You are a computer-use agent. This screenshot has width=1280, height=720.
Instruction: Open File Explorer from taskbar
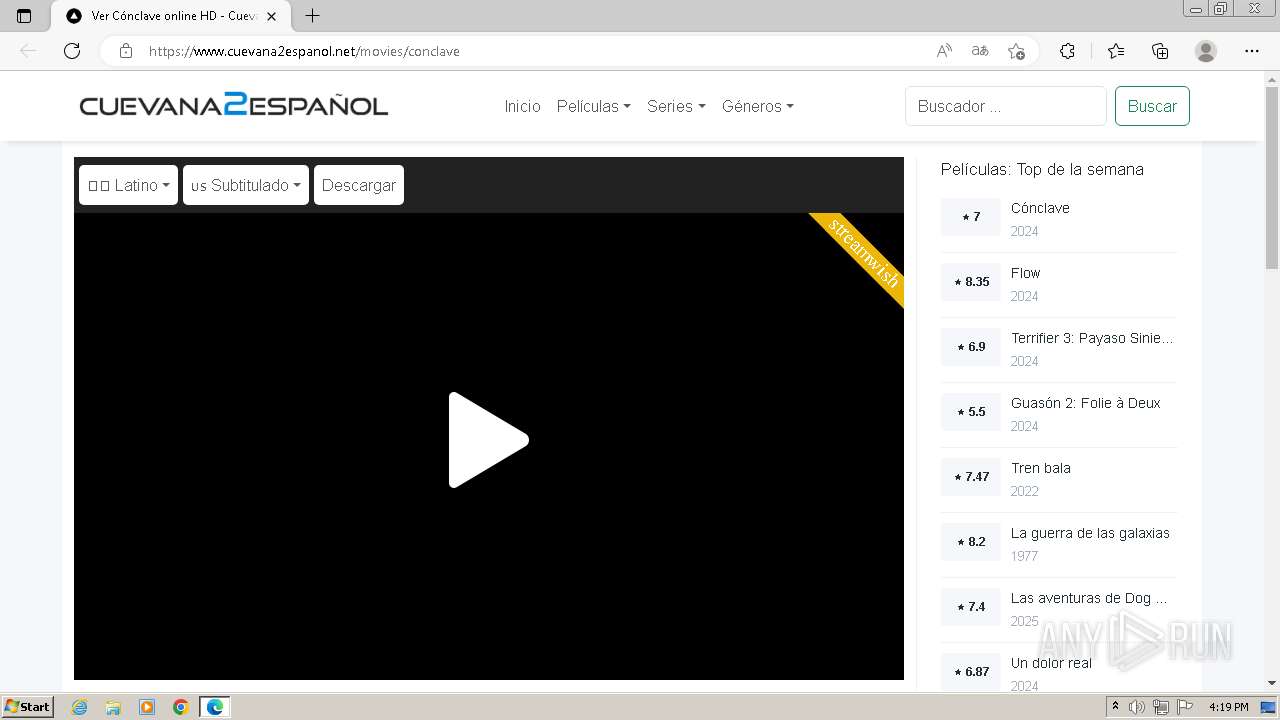click(113, 707)
